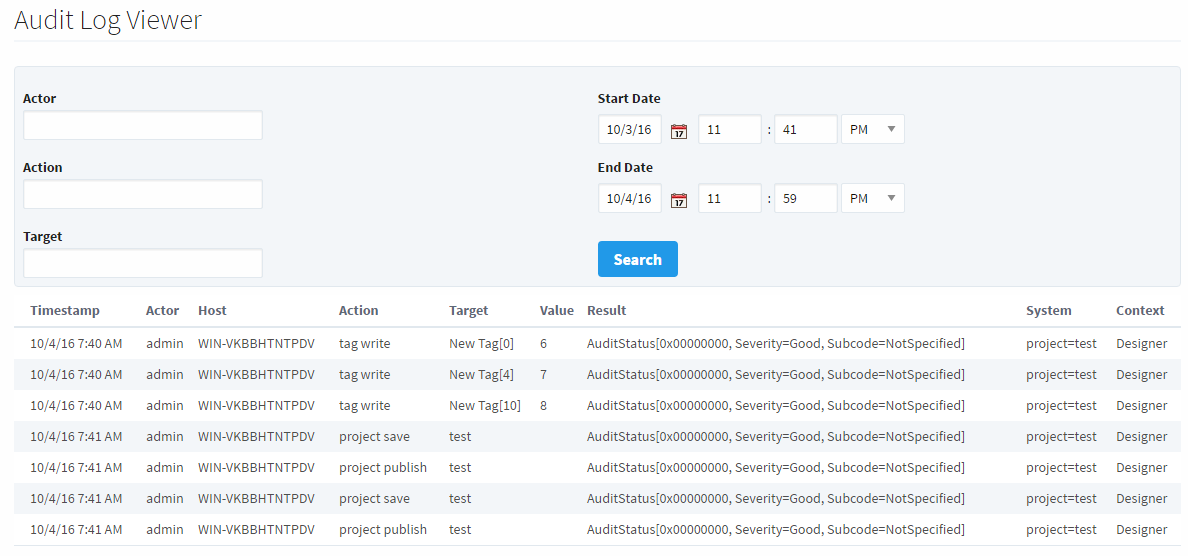Viewport: 1188px width, 556px height.
Task: Focus the Actor filter text field
Action: coord(143,125)
